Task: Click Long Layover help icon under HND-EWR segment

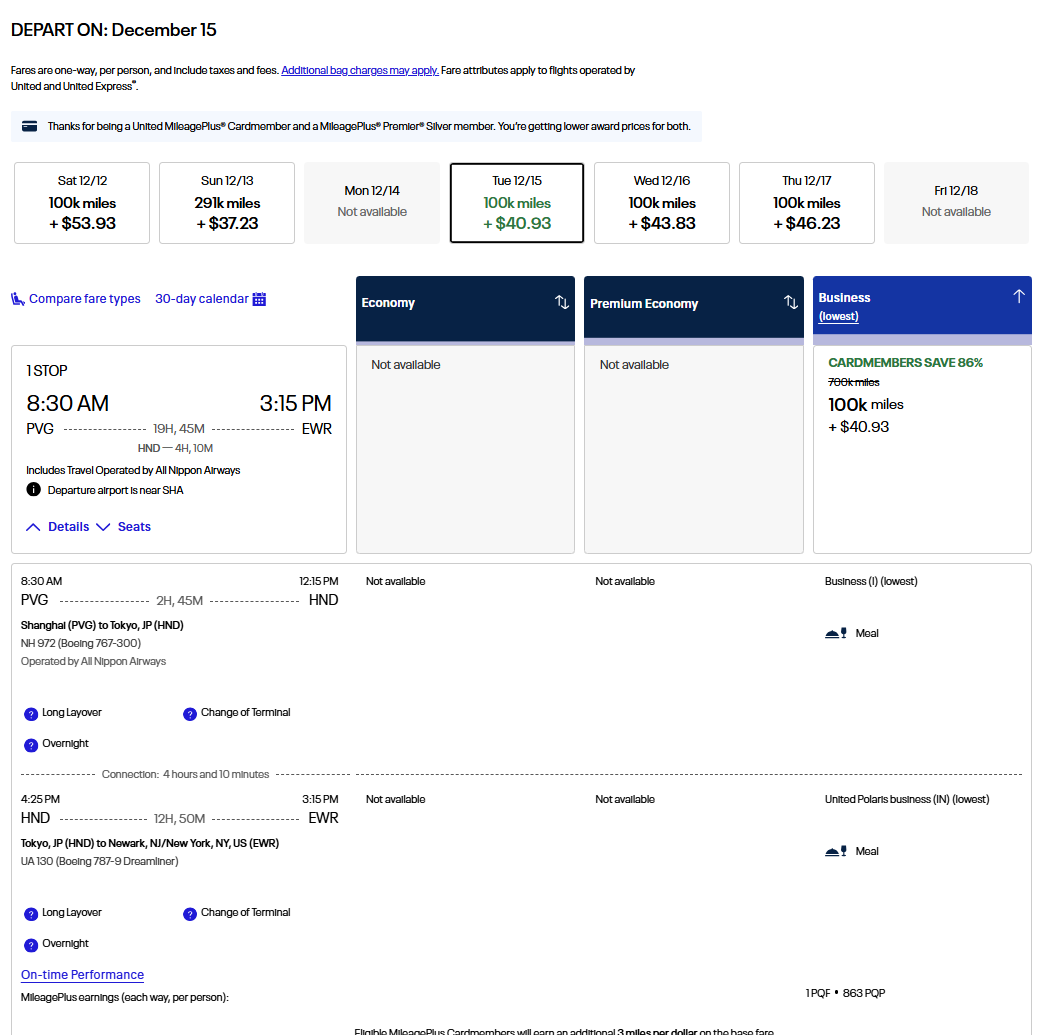Action: click(31, 914)
